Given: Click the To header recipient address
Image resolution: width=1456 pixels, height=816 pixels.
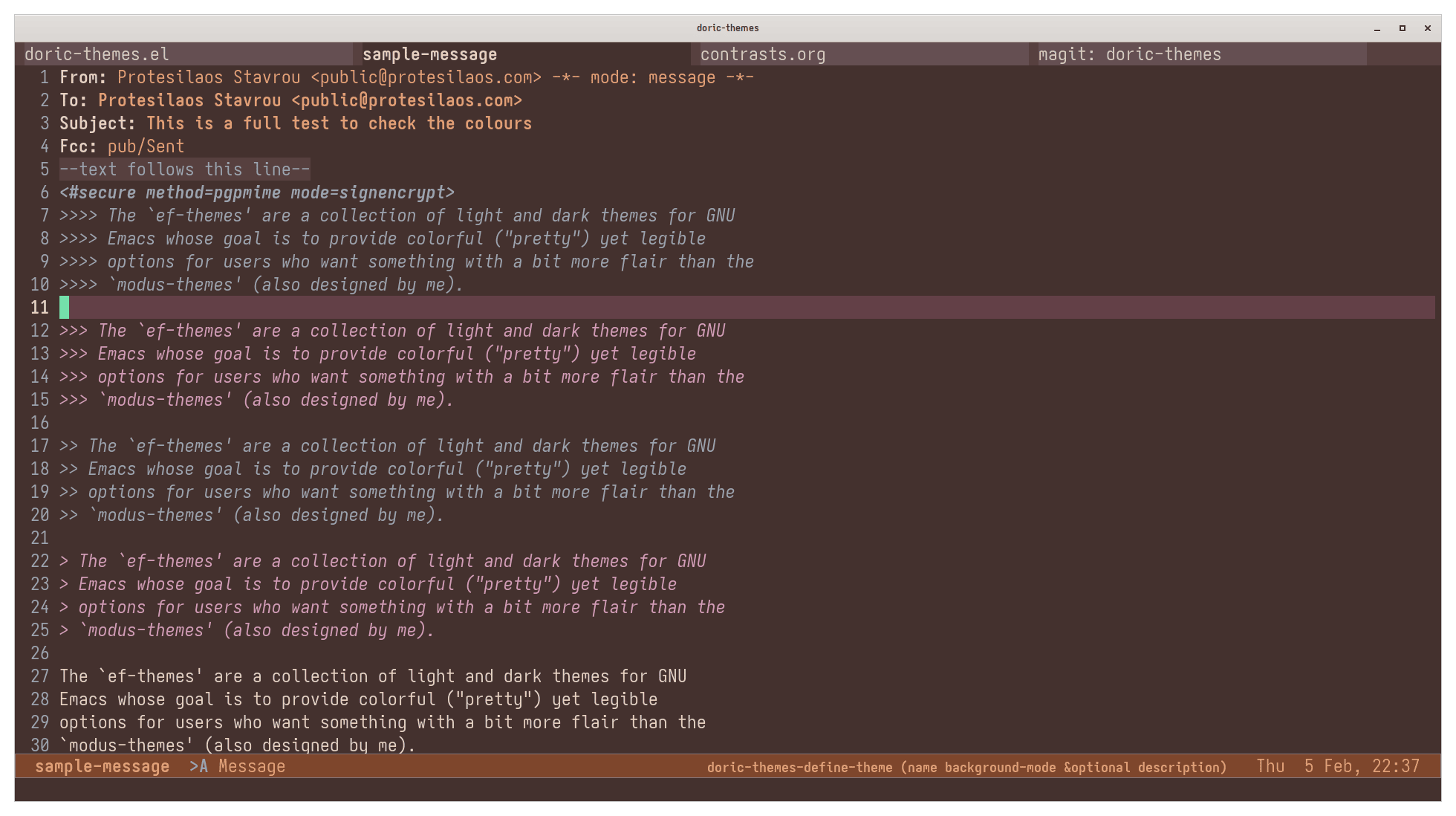Looking at the screenshot, I should 406,100.
